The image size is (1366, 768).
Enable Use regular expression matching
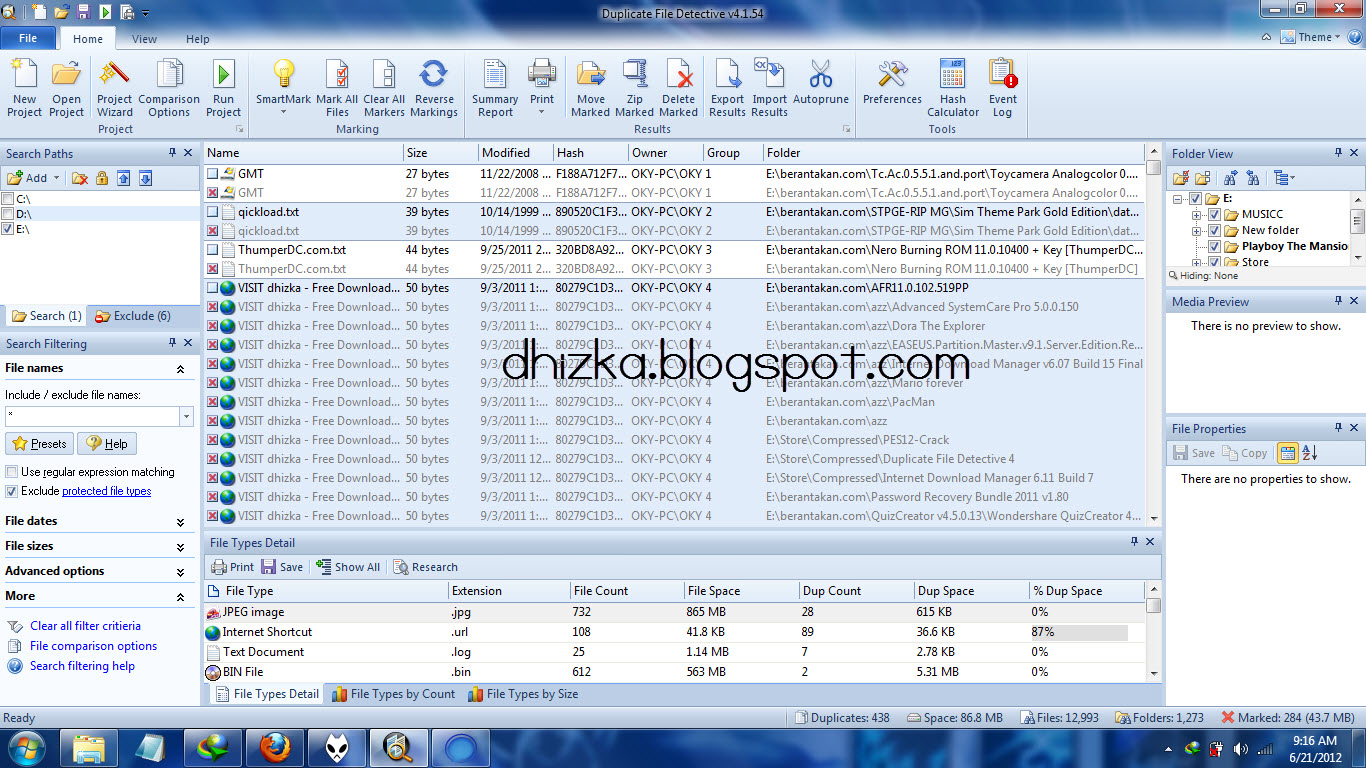12,472
